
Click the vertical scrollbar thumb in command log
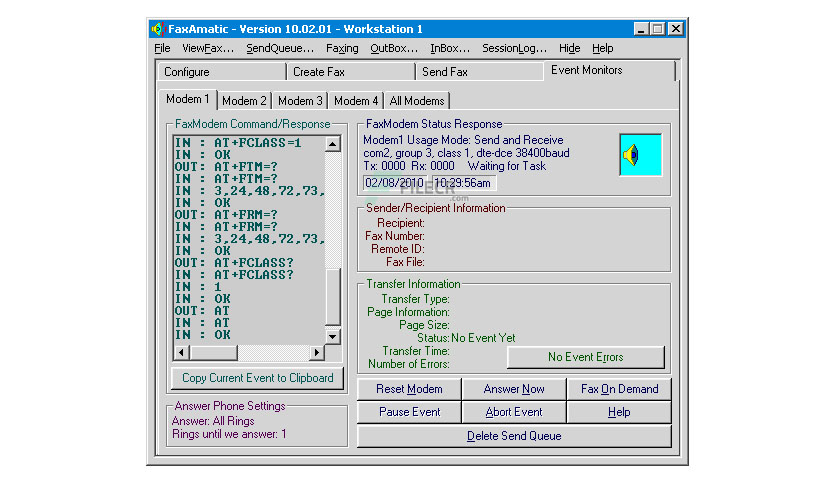click(333, 296)
